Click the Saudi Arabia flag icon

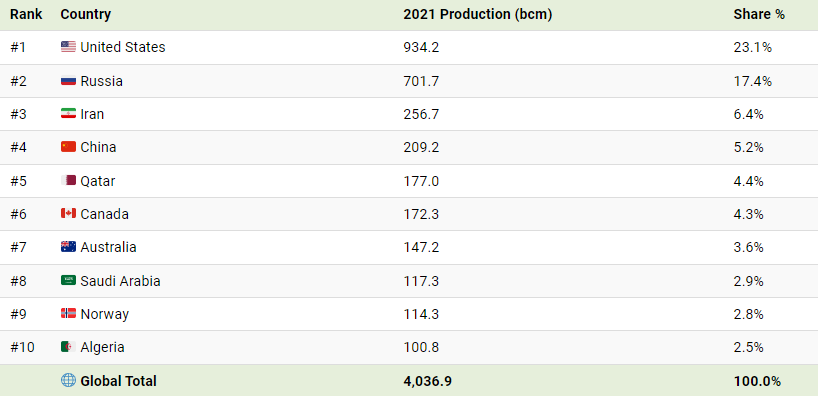tap(68, 281)
